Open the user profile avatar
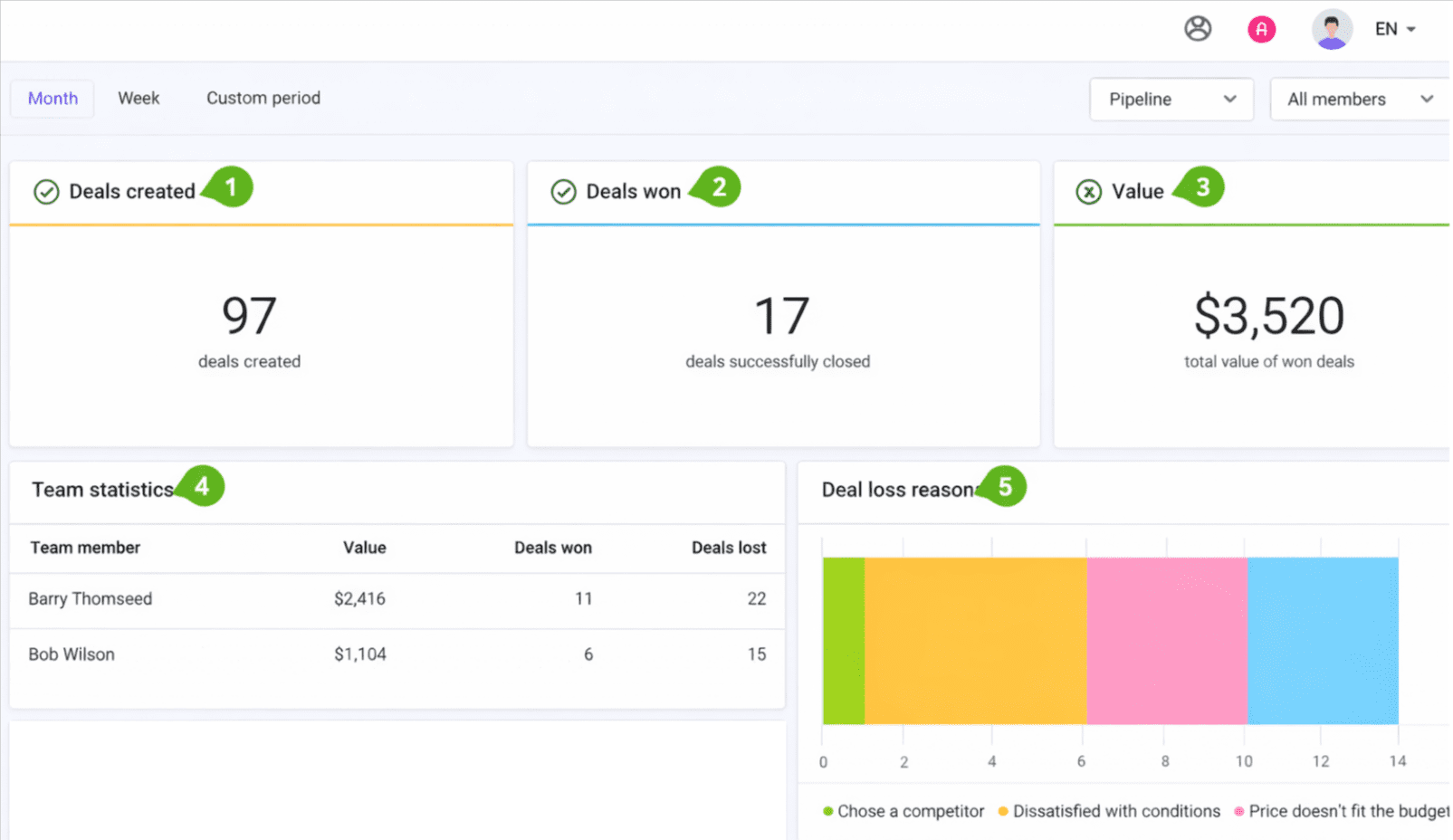Screen dimensions: 1453x840 point(1331,30)
